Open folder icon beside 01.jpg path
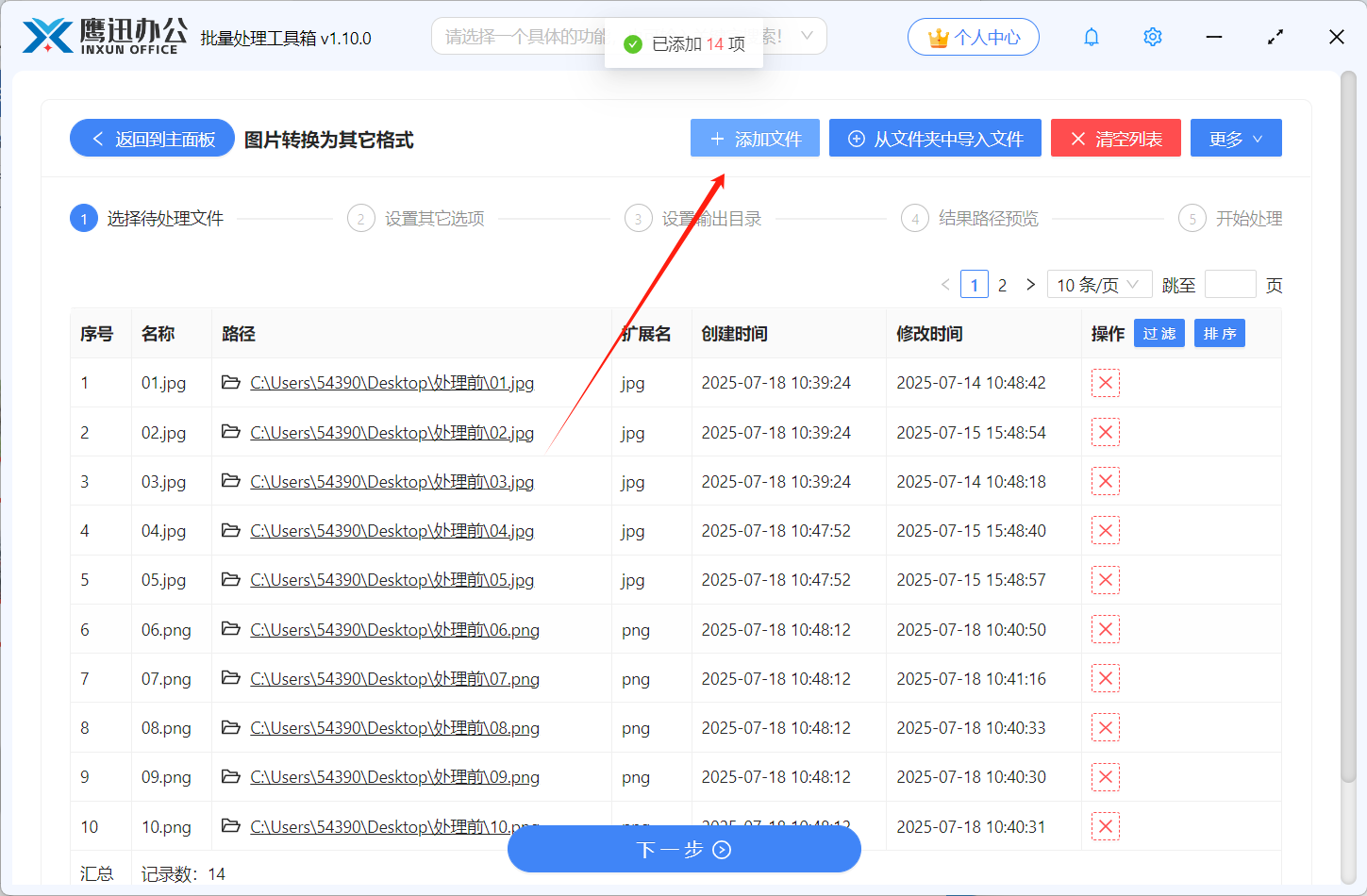 (230, 382)
